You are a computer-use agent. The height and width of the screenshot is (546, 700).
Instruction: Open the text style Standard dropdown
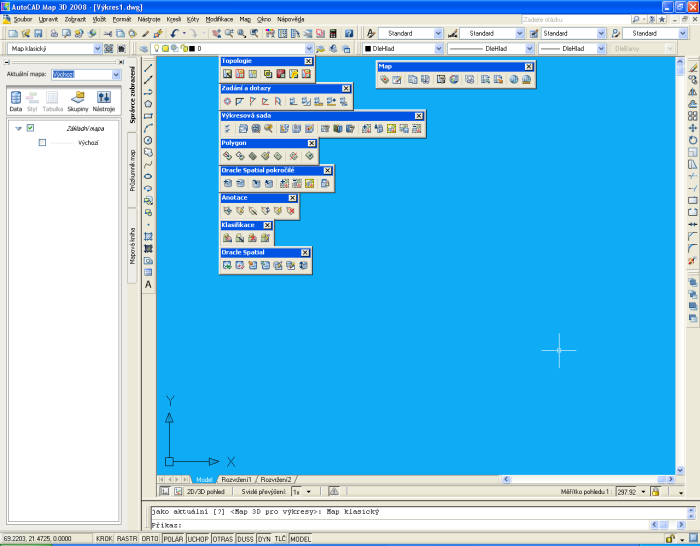pyautogui.click(x=438, y=33)
